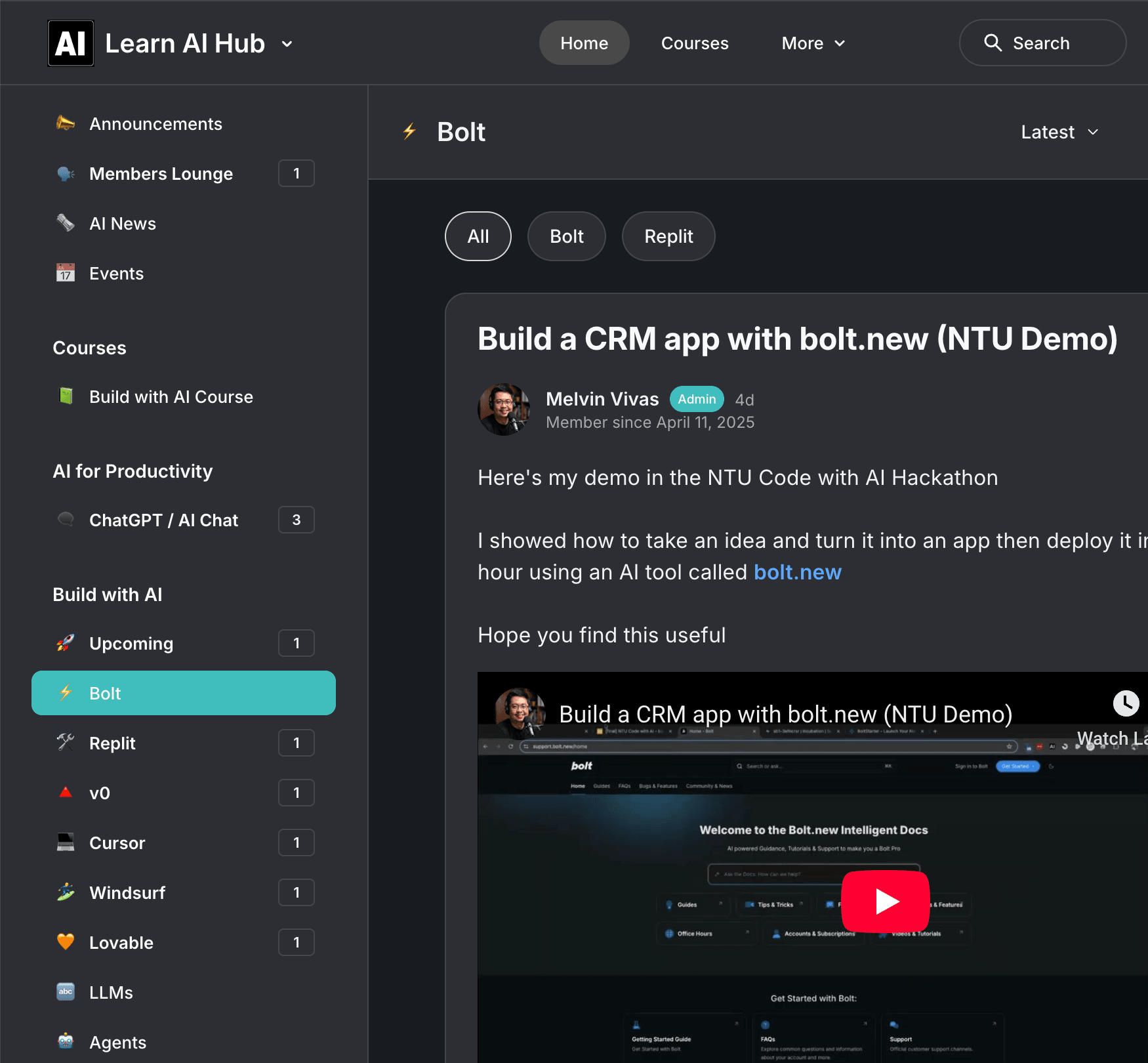Open the Build a CRM app post title
Viewport: 1148px width, 1063px height.
(797, 339)
